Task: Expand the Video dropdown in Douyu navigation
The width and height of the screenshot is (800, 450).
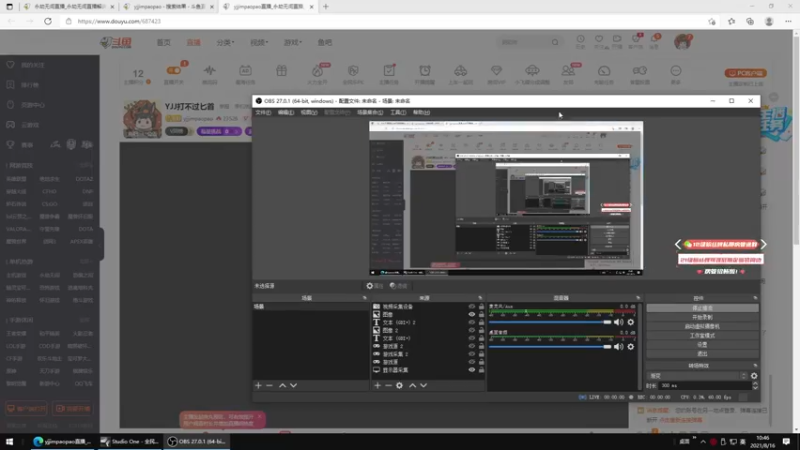Action: coord(259,42)
